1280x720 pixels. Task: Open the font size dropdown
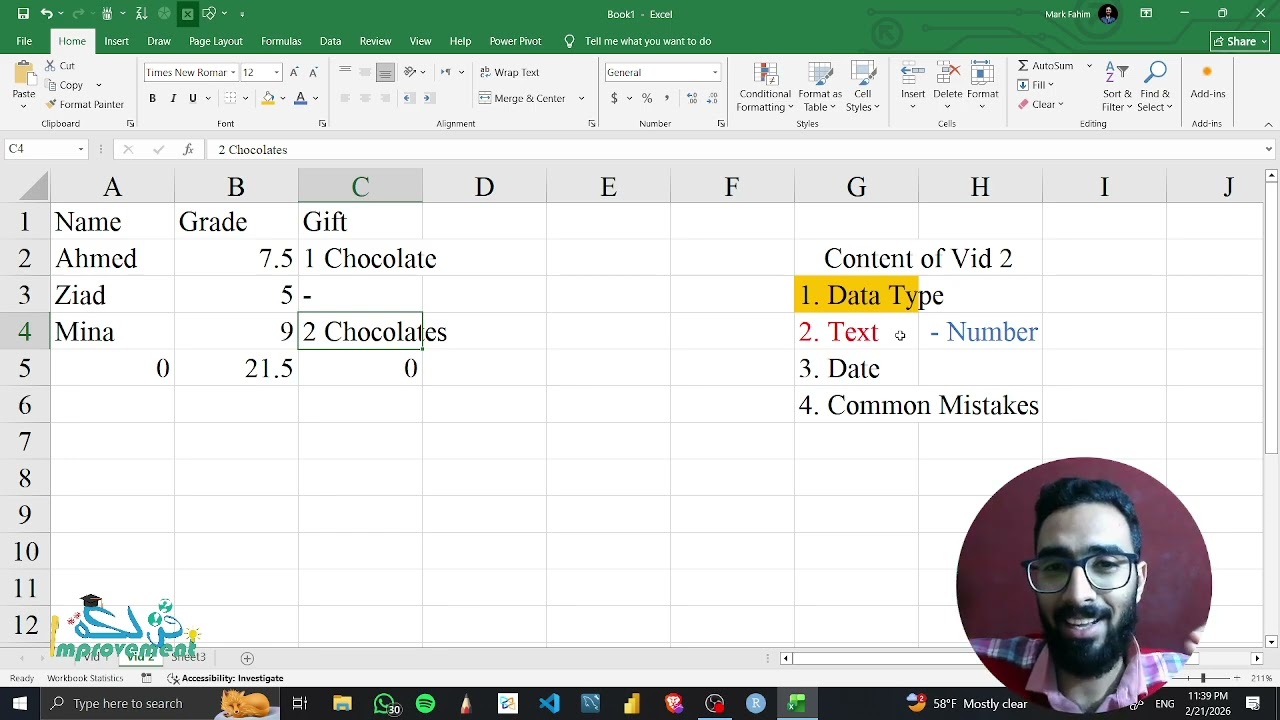(277, 72)
